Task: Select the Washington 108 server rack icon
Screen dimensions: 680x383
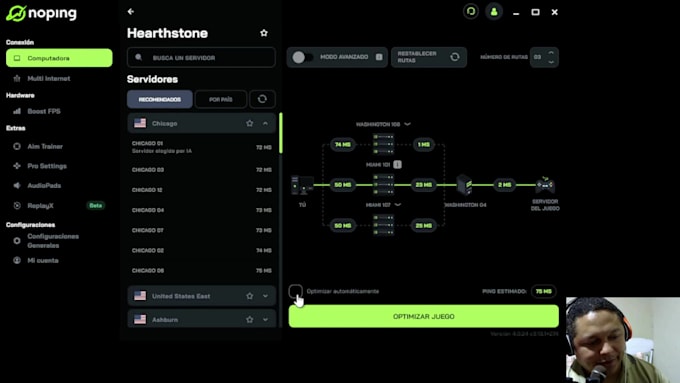Action: [x=383, y=144]
